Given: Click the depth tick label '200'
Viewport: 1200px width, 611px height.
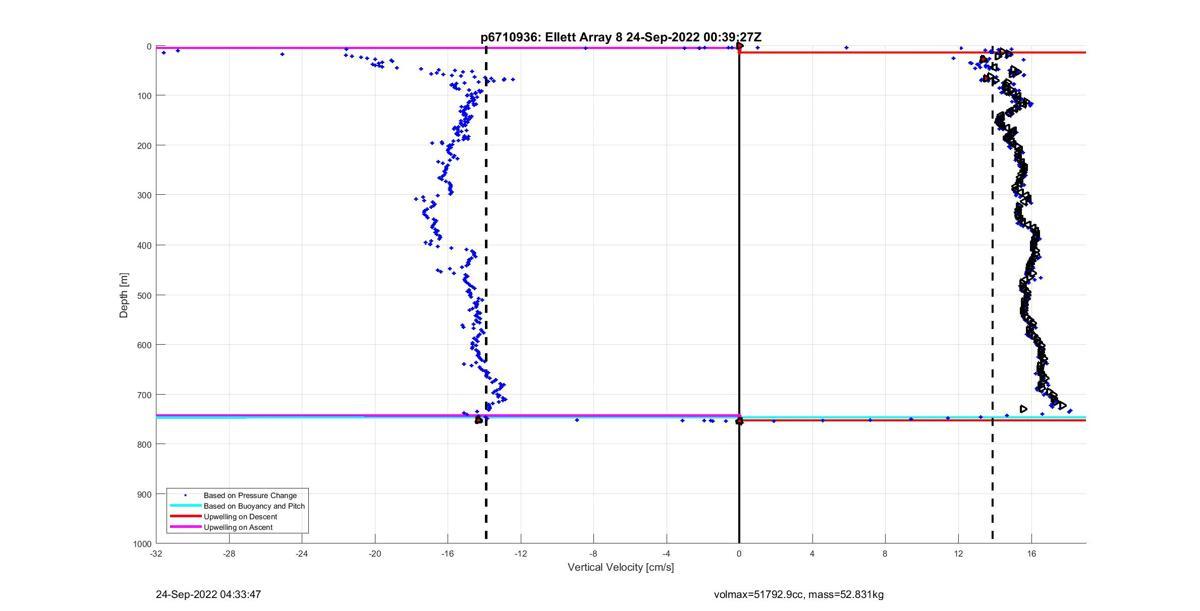Looking at the screenshot, I should pyautogui.click(x=144, y=146).
